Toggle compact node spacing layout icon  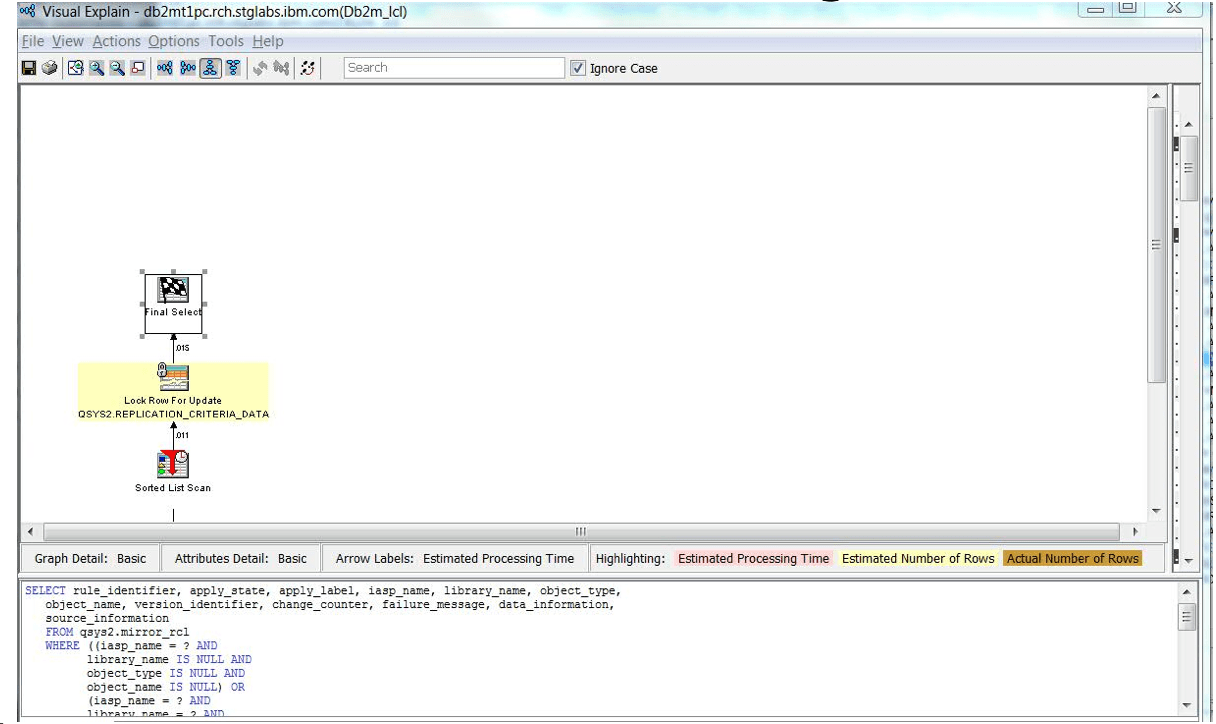click(233, 67)
